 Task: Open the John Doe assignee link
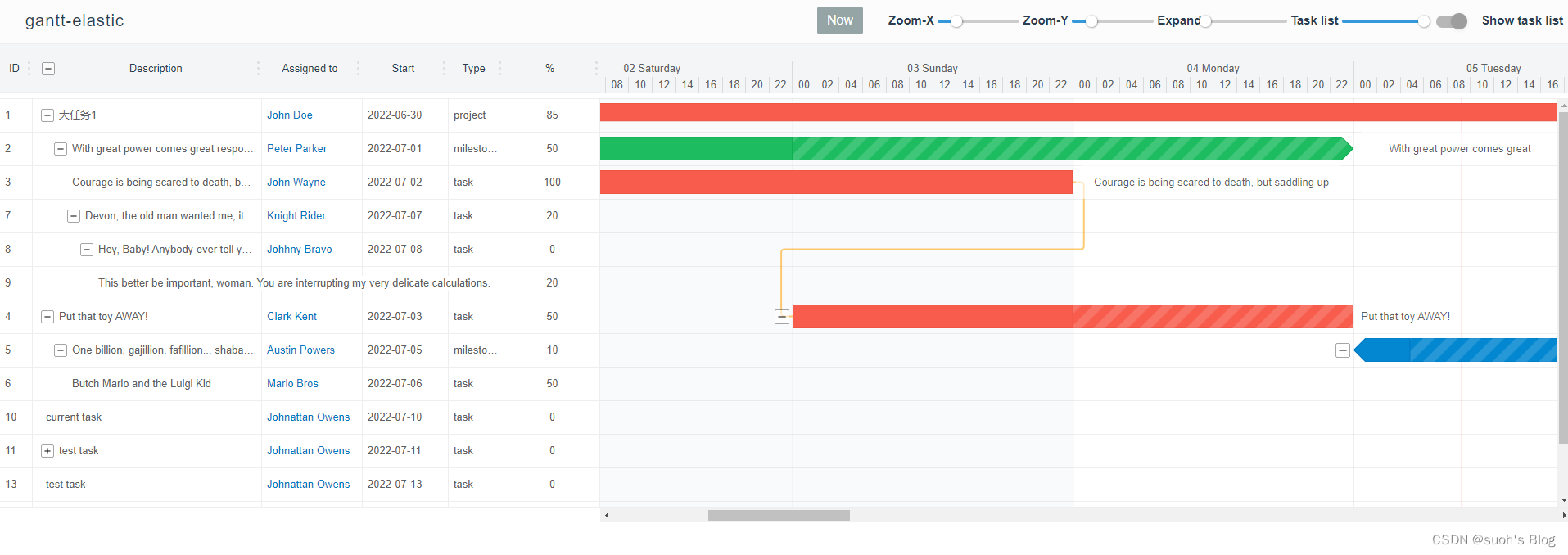point(289,115)
